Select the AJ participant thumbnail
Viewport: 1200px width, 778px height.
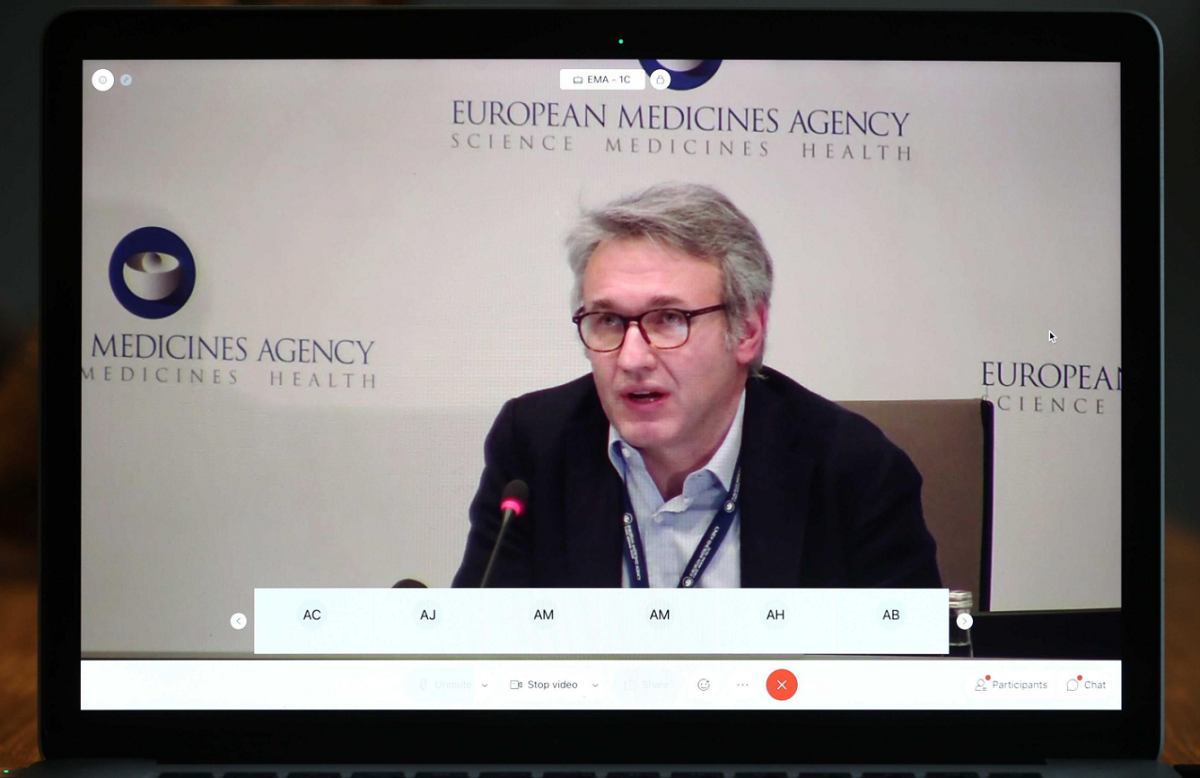click(428, 621)
